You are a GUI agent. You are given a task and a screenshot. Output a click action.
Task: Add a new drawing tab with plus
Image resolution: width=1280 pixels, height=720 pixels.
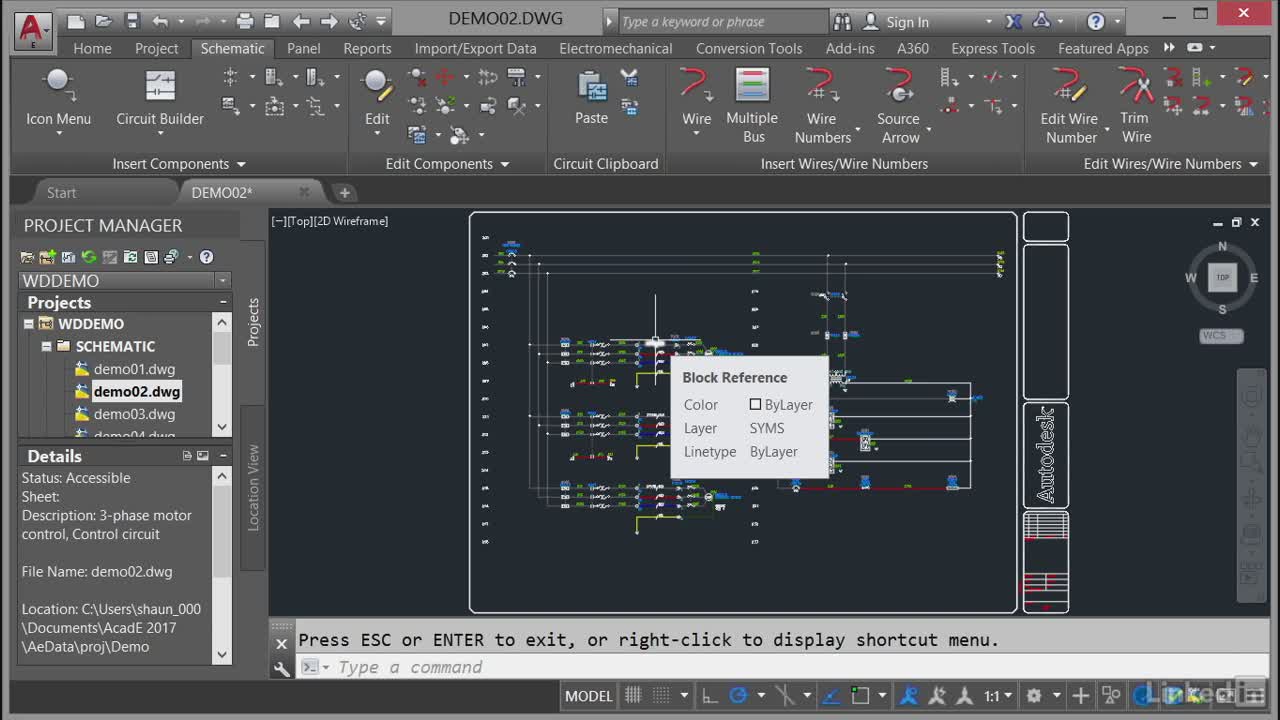pyautogui.click(x=344, y=192)
